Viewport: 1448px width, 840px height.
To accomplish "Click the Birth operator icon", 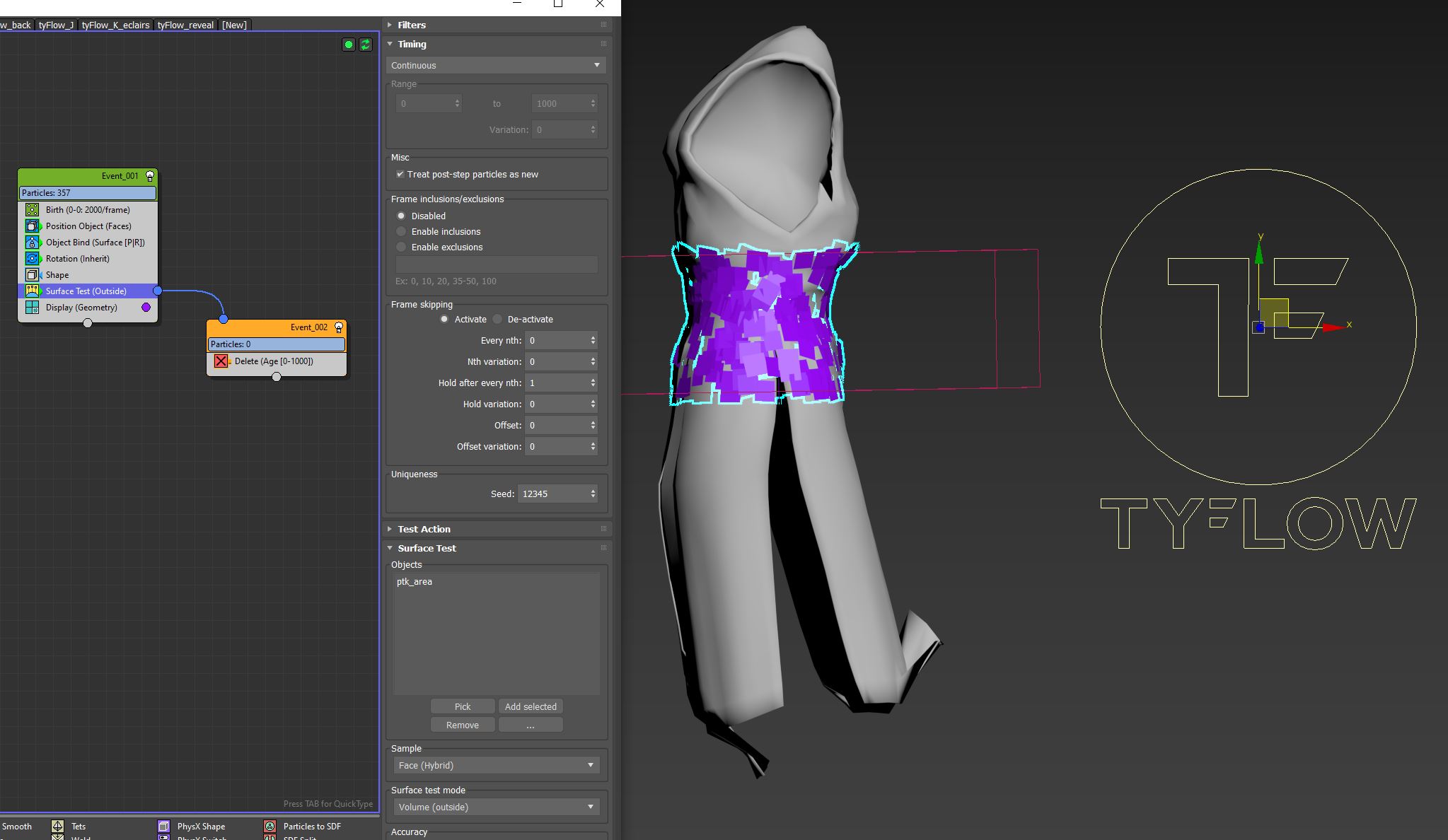I will pos(32,210).
